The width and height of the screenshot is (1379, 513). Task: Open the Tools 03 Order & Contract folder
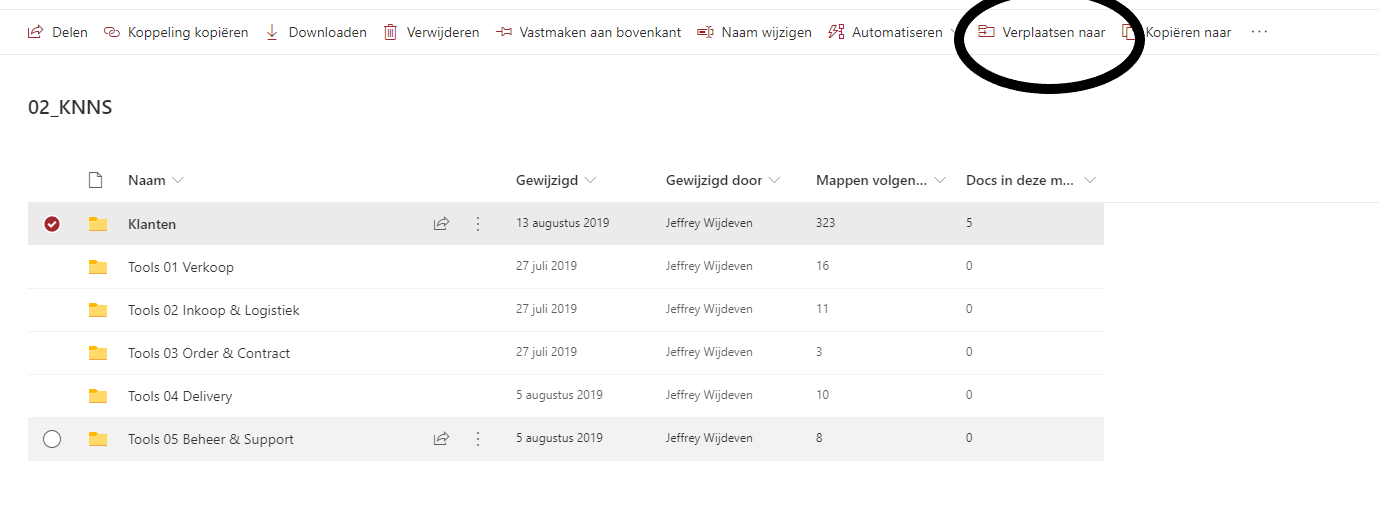click(209, 353)
